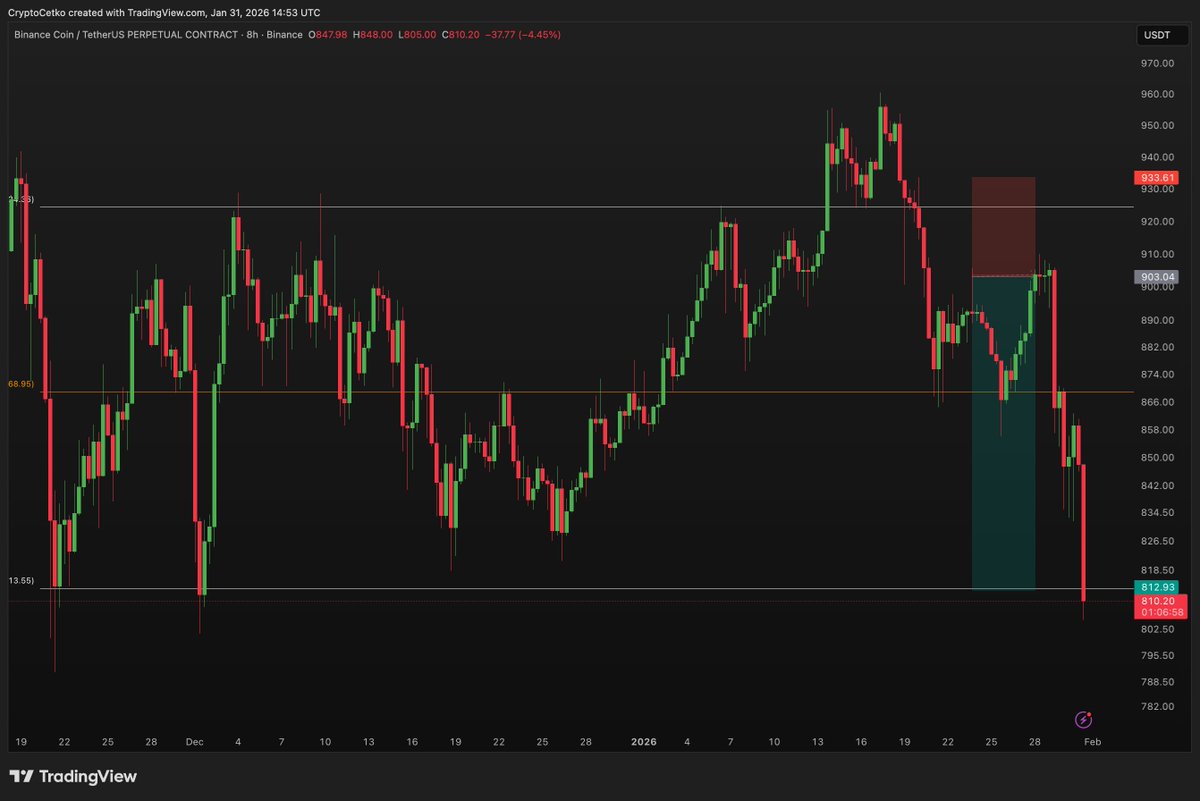Viewport: 1200px width, 801px height.
Task: Click the 882.00 price axis label
Action: [1157, 347]
